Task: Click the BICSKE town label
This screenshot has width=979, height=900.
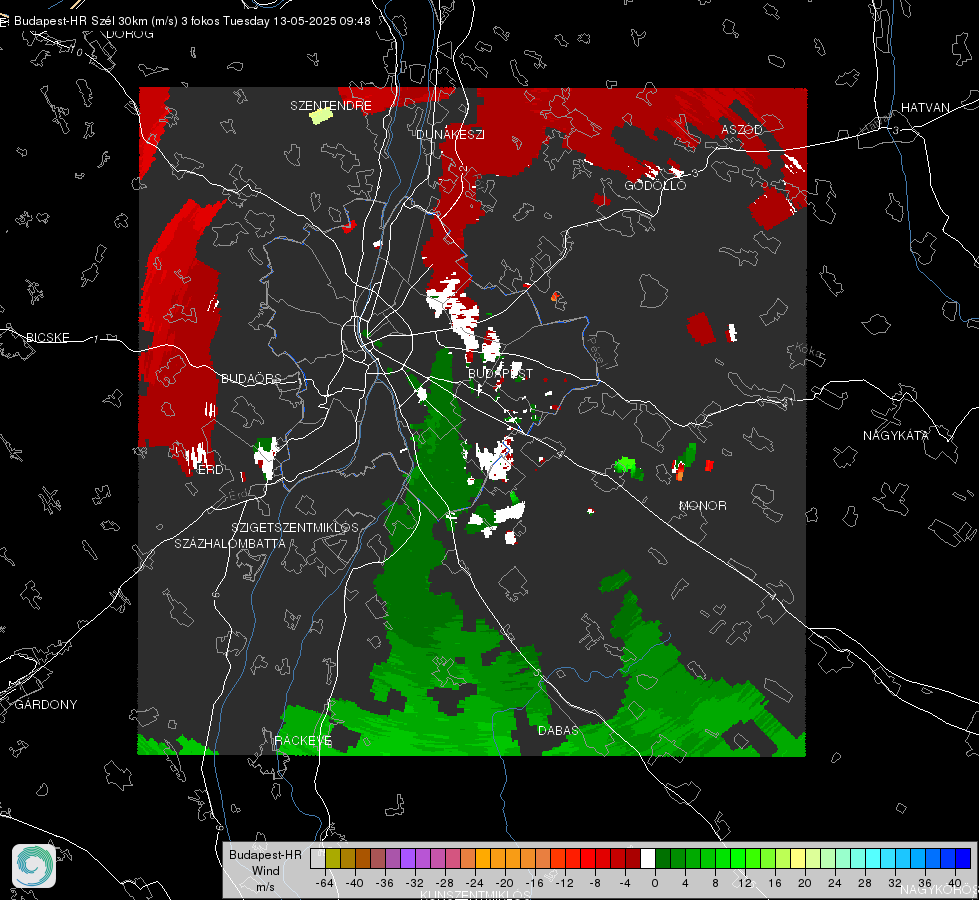Action: click(x=47, y=337)
